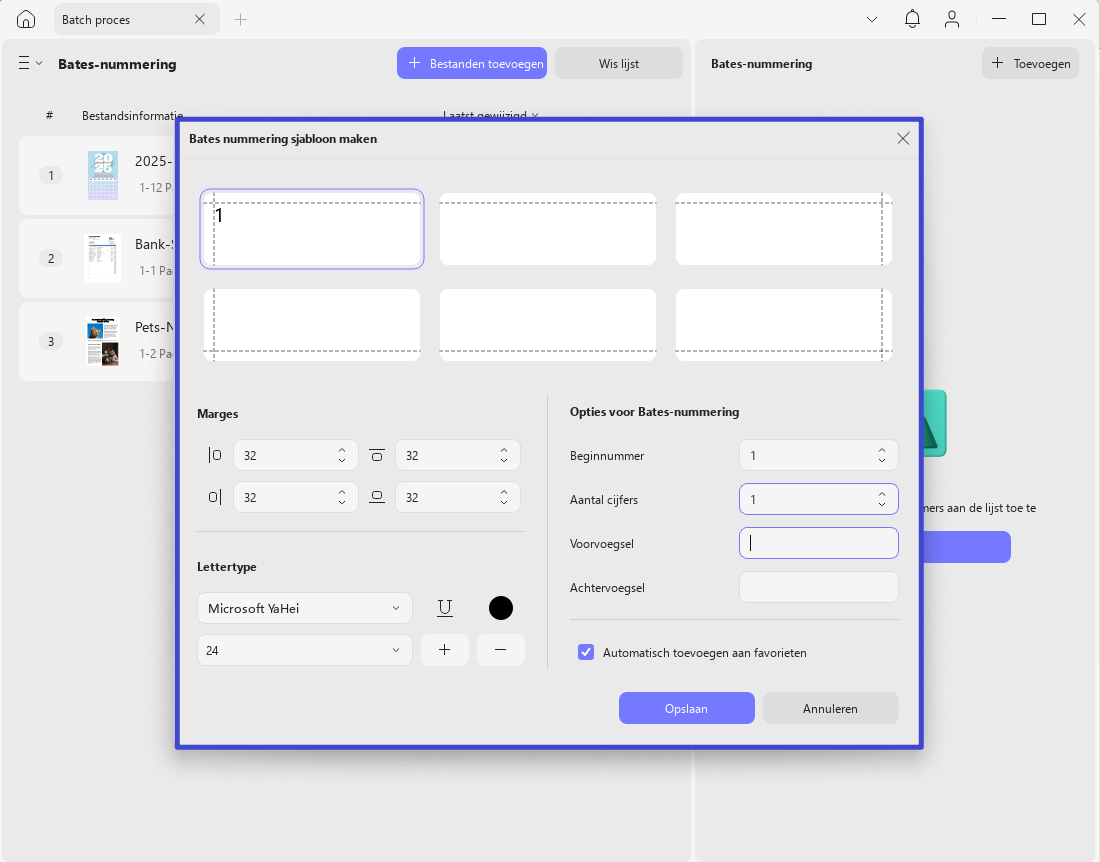Add new tab with plus icon
The width and height of the screenshot is (1100, 862).
click(x=241, y=20)
